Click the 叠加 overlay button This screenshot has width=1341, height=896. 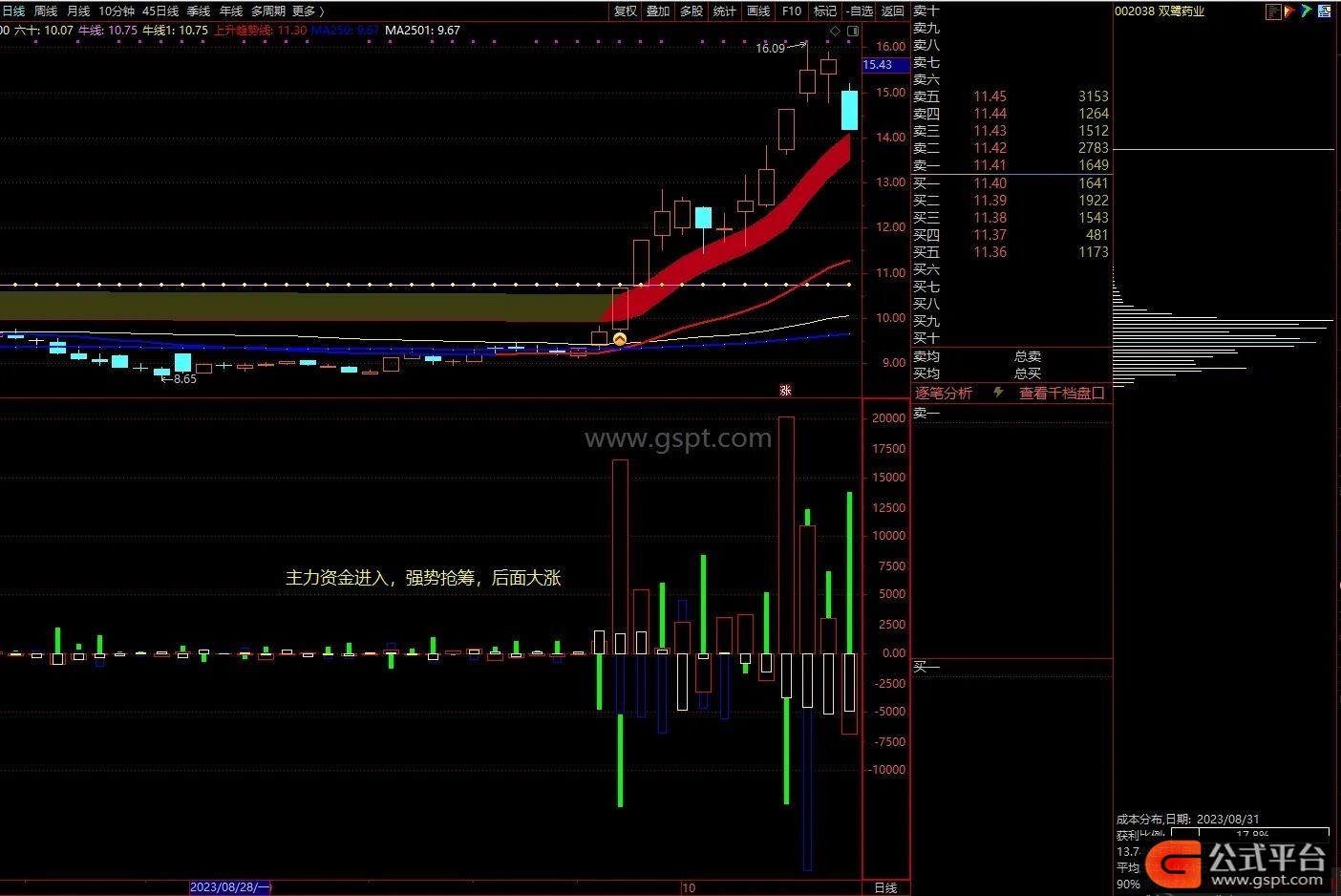tap(658, 11)
